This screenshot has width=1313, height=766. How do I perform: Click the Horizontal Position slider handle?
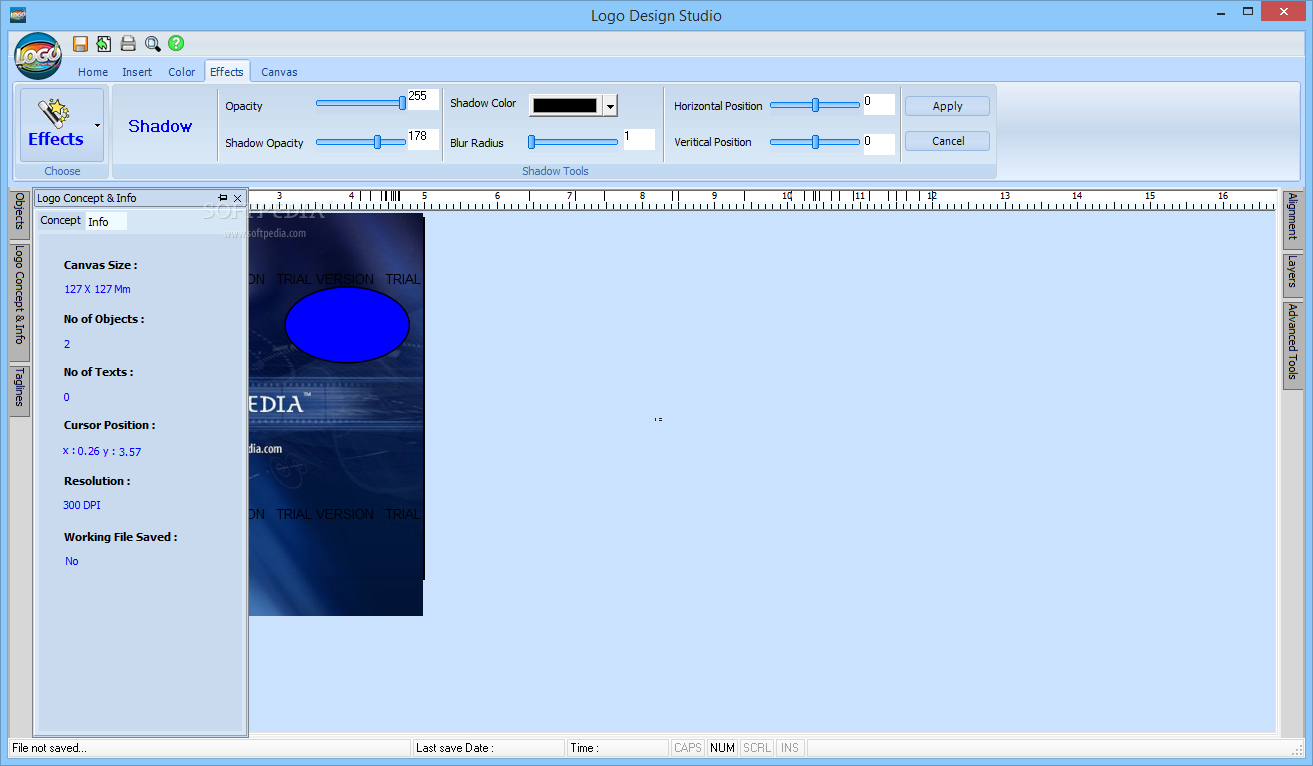point(816,104)
